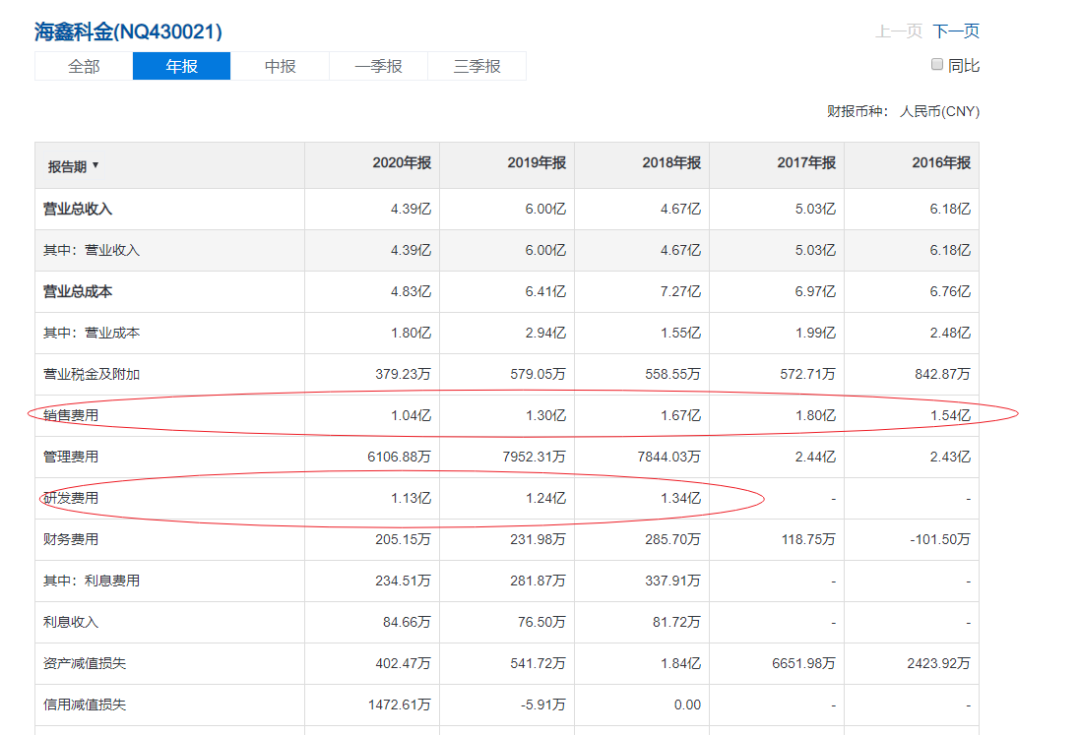Select the 管理费用 row label
The image size is (1080, 735).
pos(71,457)
